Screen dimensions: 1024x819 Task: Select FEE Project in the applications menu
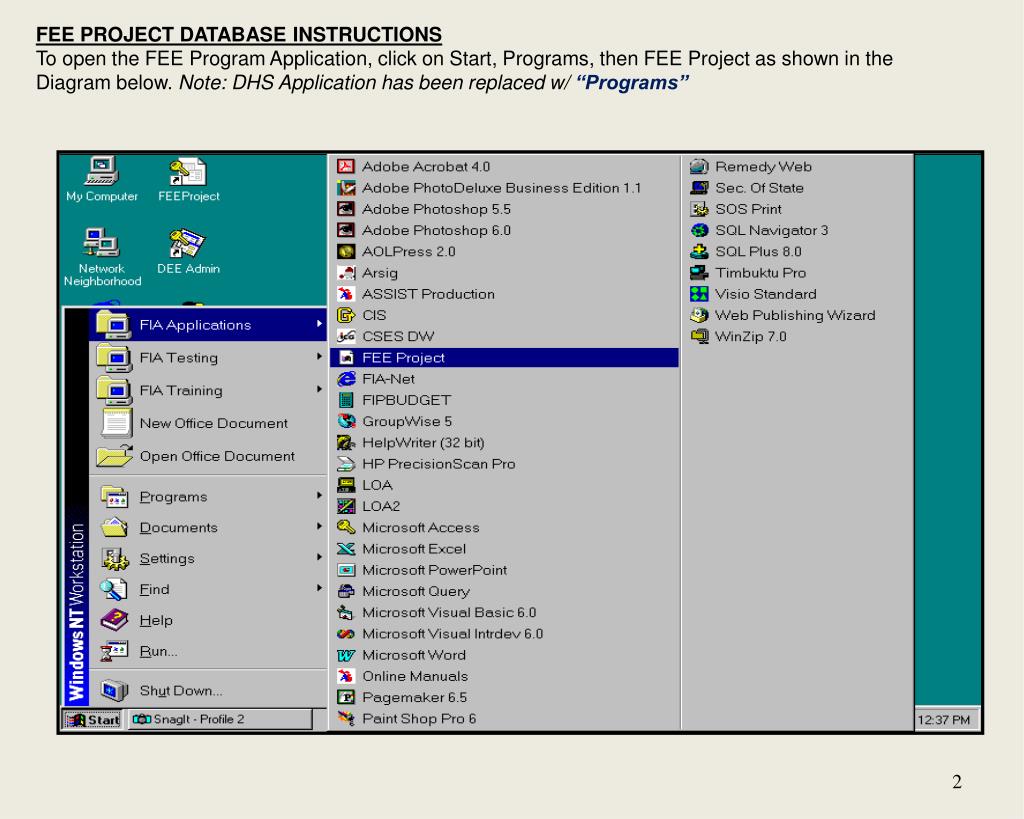pos(505,358)
